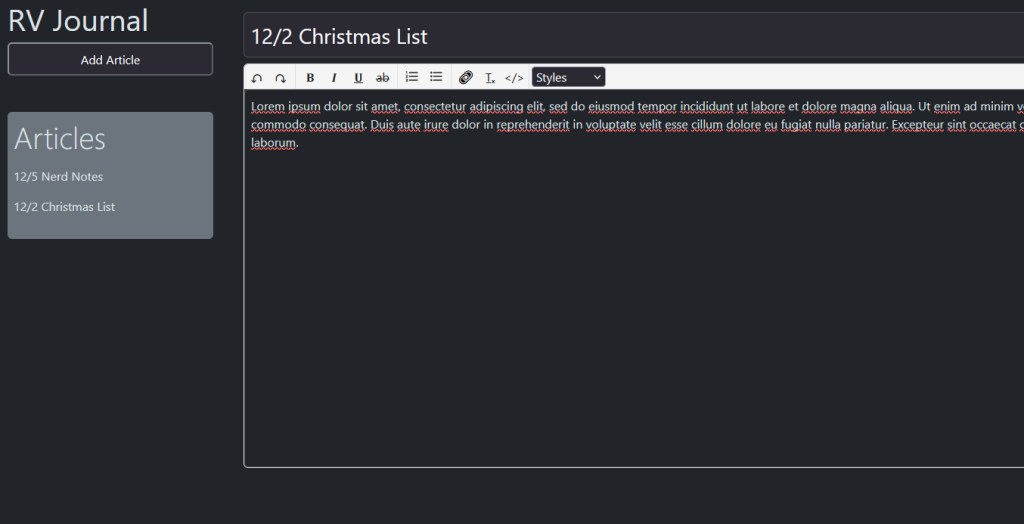The width and height of the screenshot is (1024, 524).
Task: Click the insert link icon
Action: (x=466, y=78)
